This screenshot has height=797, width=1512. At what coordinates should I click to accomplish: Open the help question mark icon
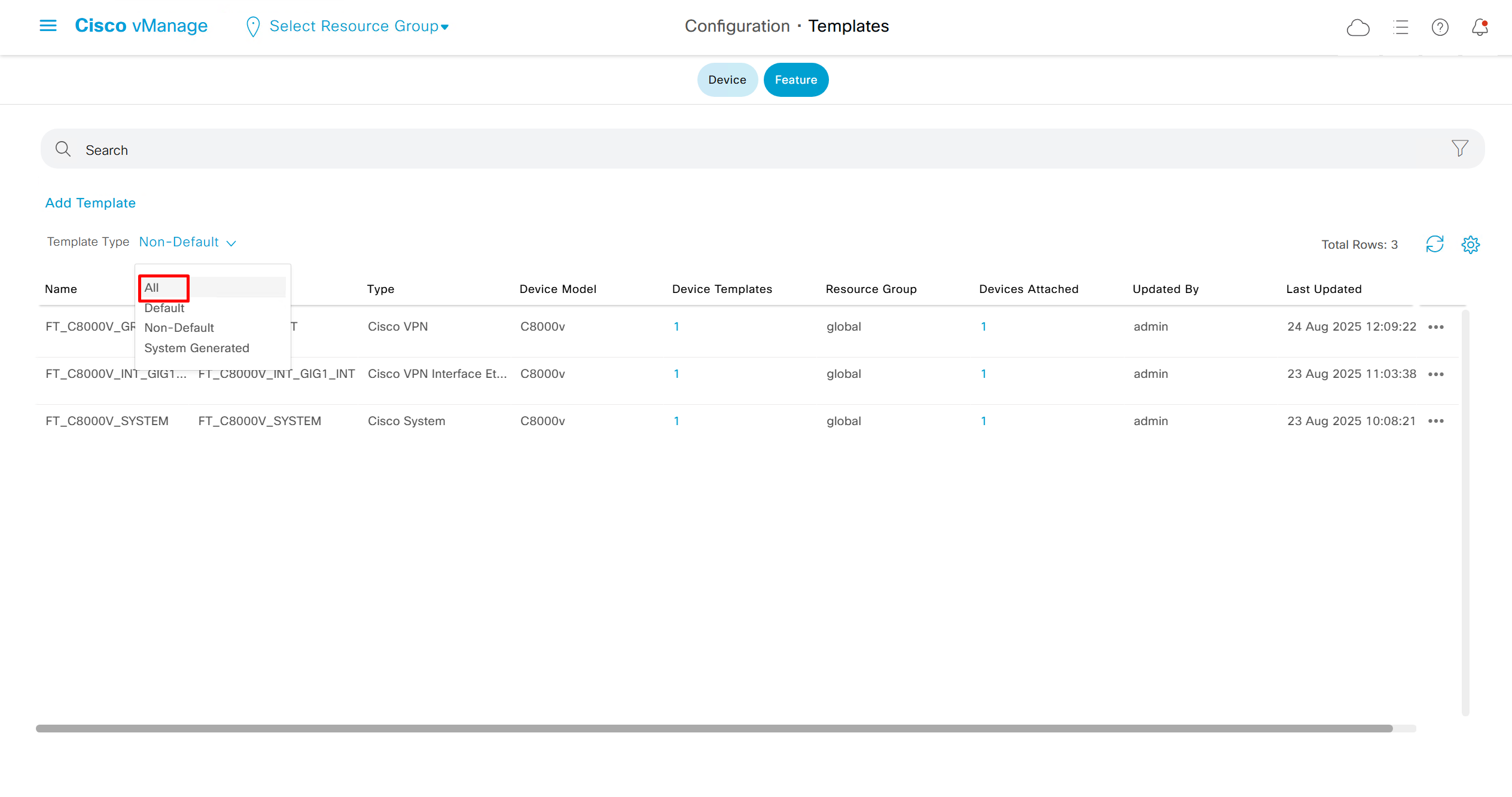[x=1440, y=28]
